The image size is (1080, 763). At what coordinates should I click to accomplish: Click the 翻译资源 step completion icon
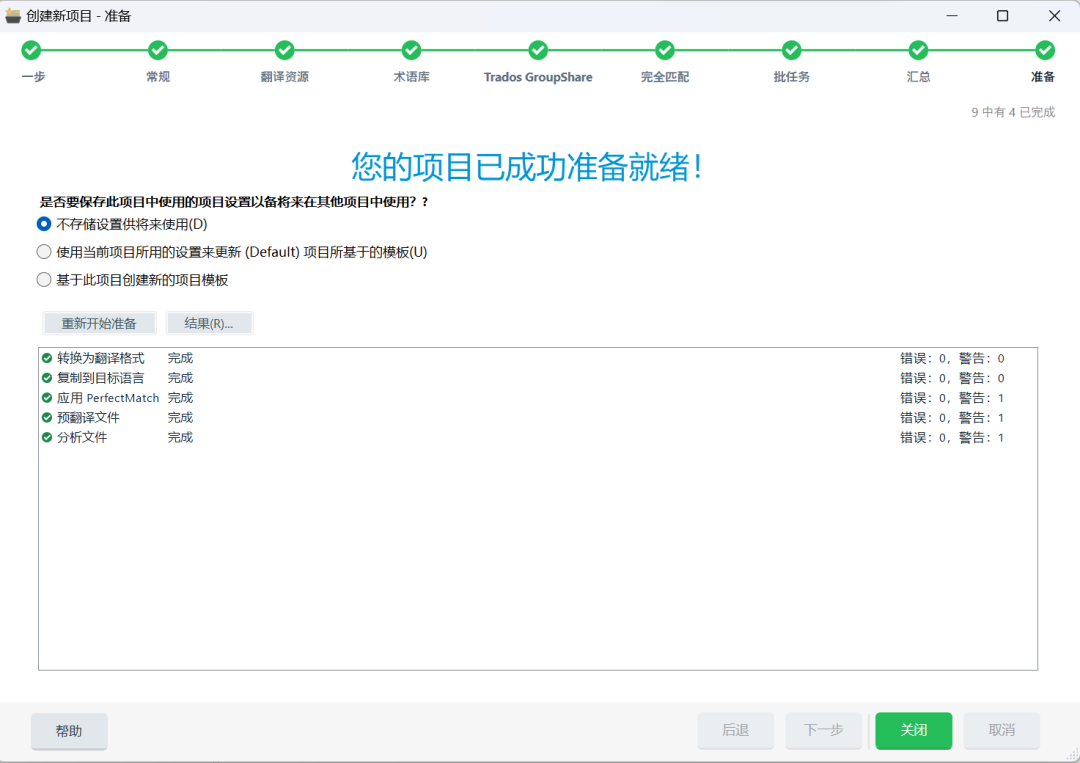(x=284, y=49)
